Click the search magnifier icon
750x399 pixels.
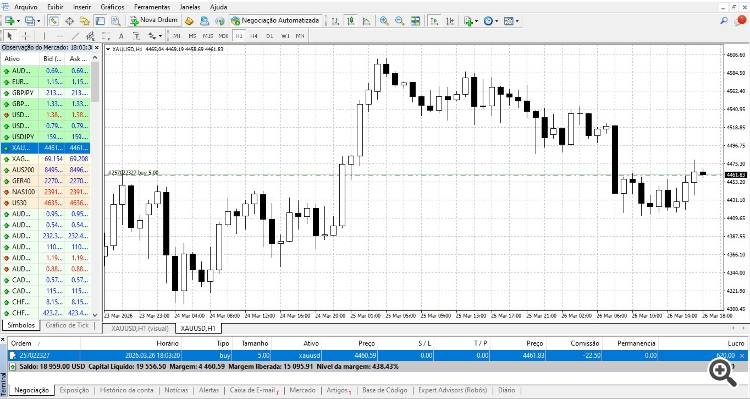(x=724, y=21)
